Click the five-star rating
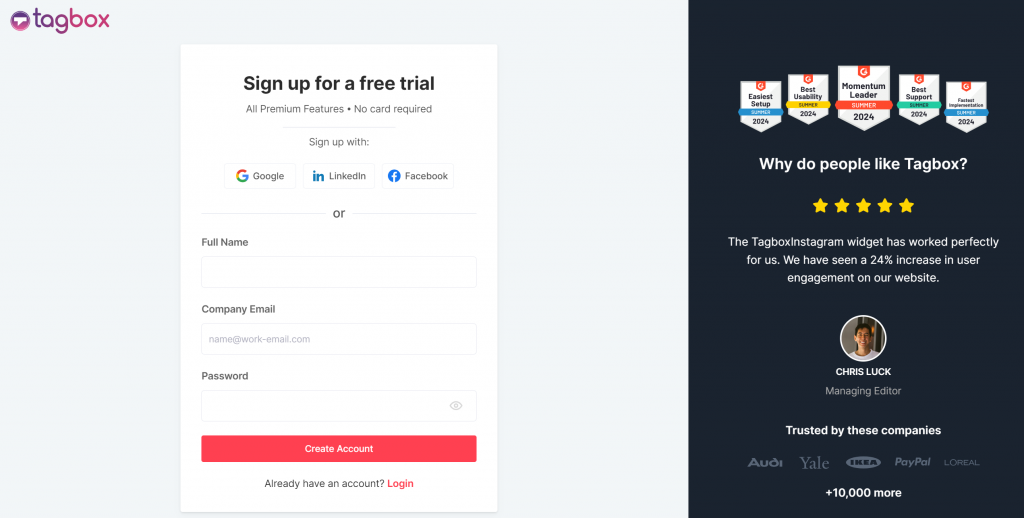 (x=863, y=206)
